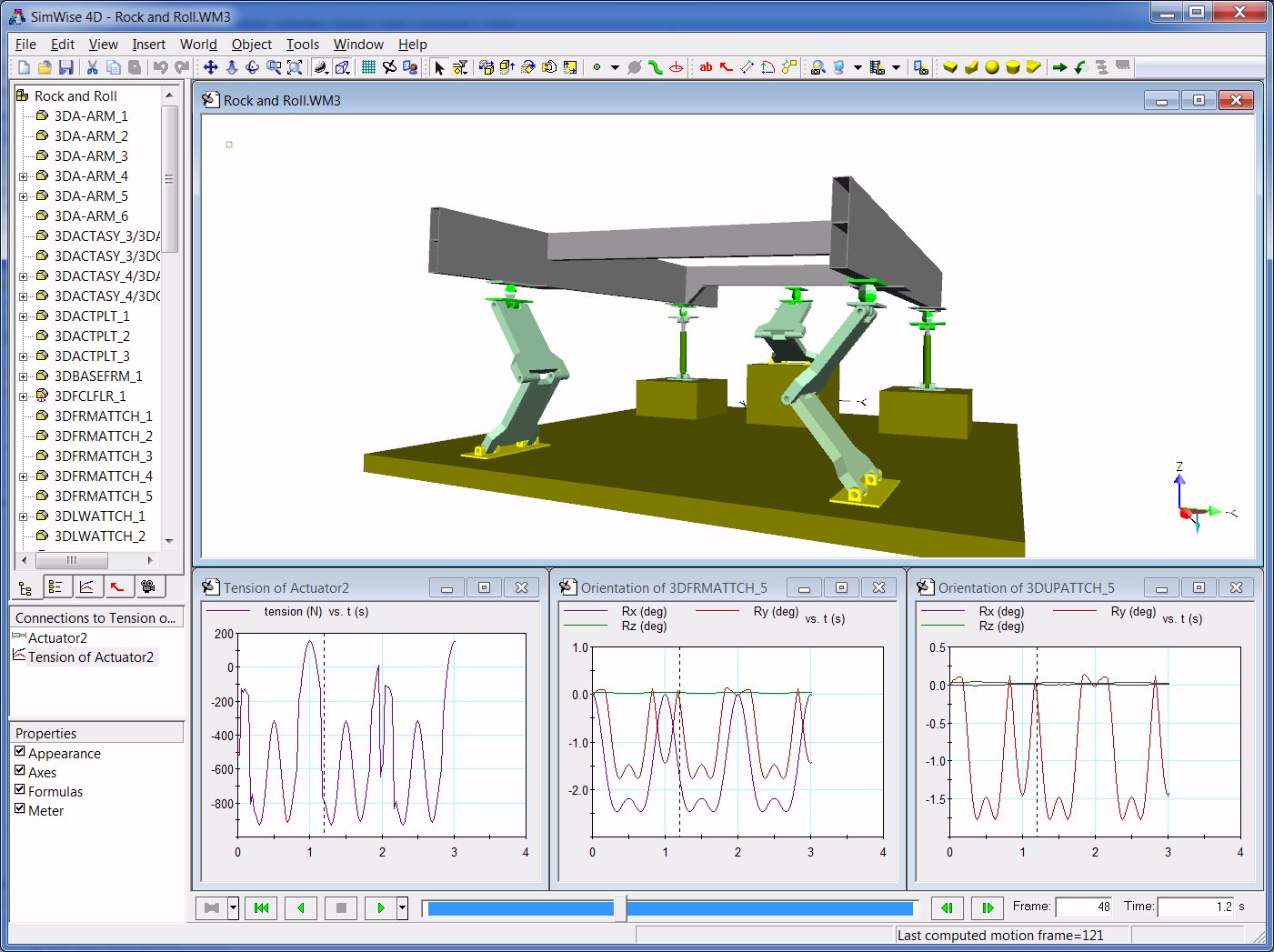The width and height of the screenshot is (1274, 952).
Task: Disable the Axes checkbox in Properties
Action: tap(20, 772)
